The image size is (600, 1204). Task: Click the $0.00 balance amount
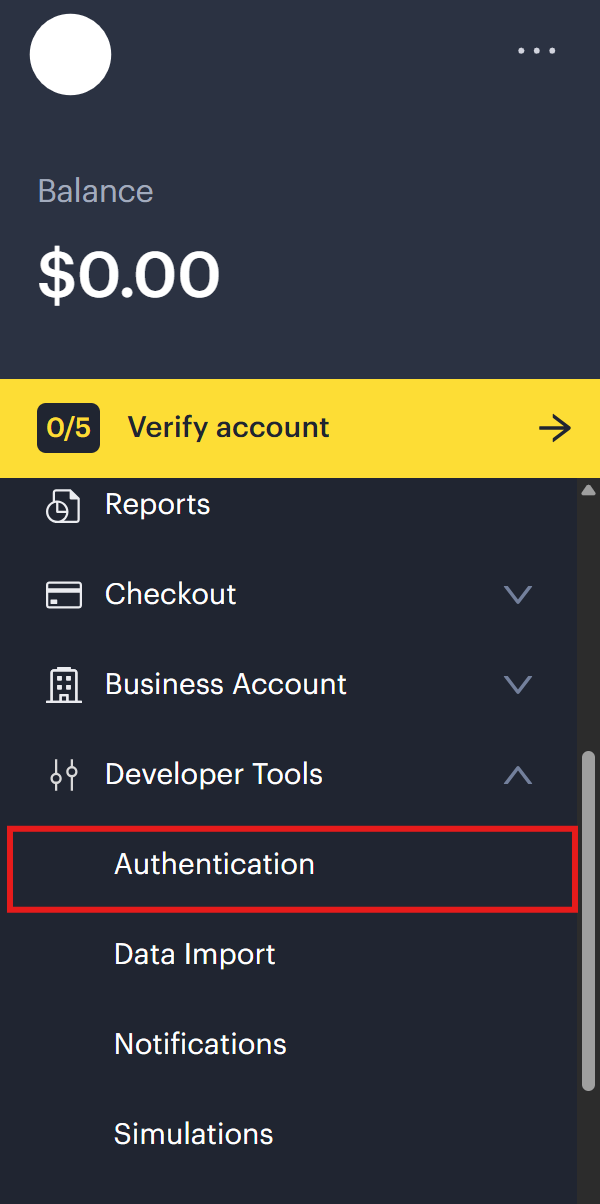point(129,274)
